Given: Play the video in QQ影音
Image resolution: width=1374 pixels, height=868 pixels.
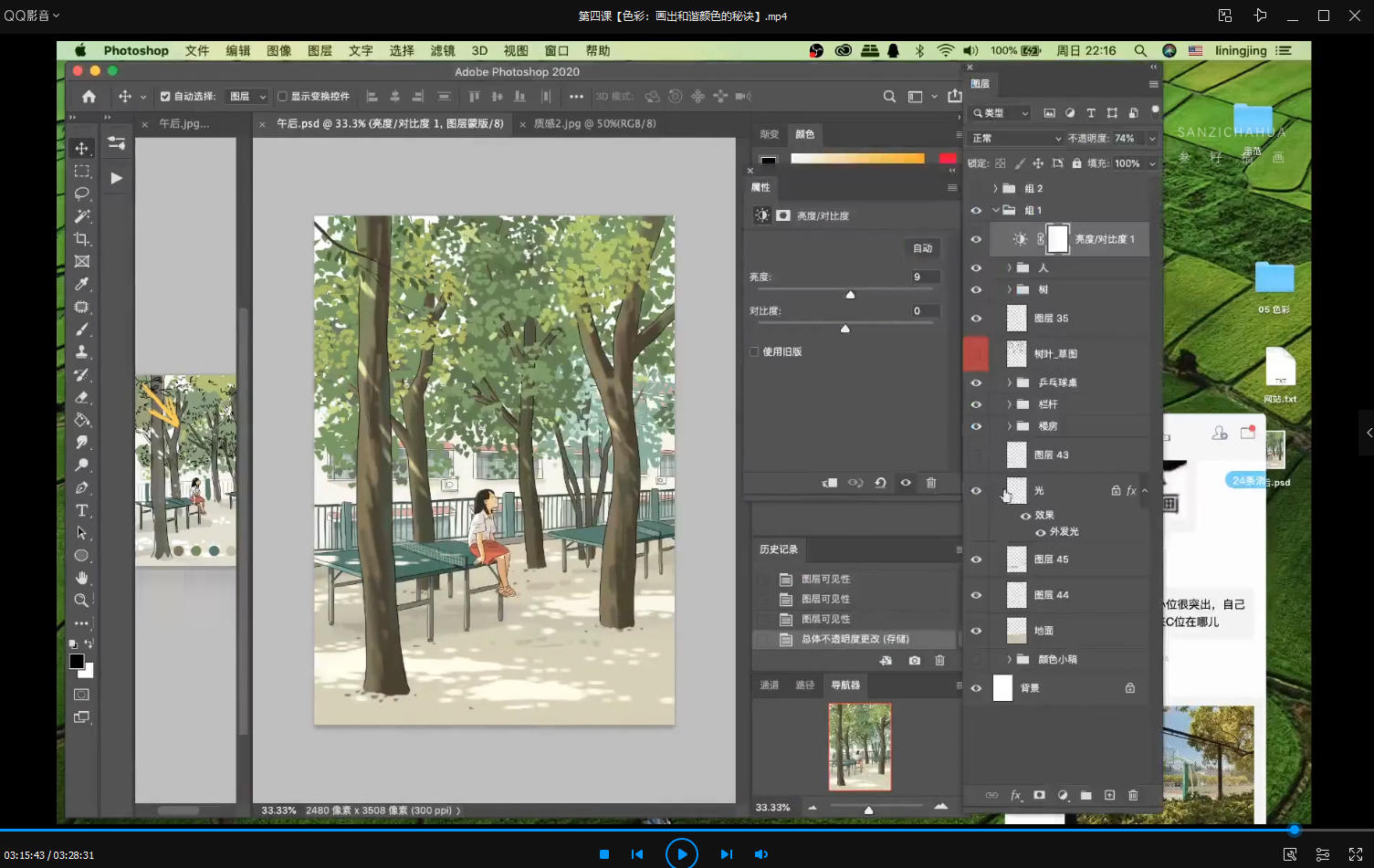Looking at the screenshot, I should (x=681, y=854).
